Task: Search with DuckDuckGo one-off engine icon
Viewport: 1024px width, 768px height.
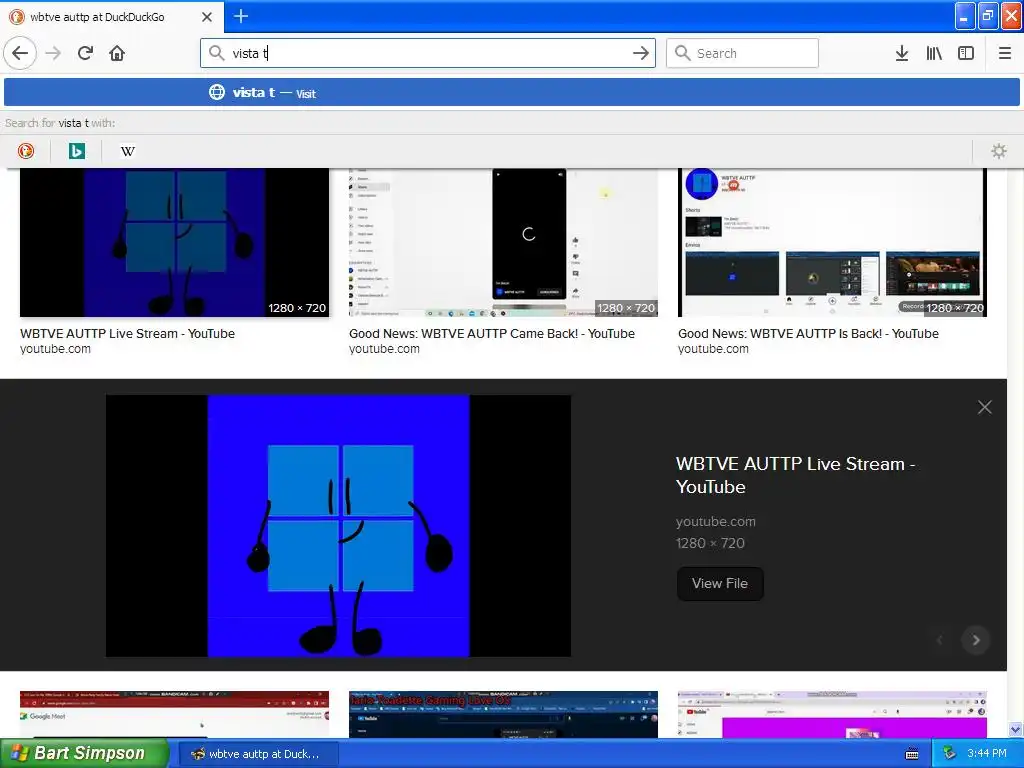Action: point(25,151)
